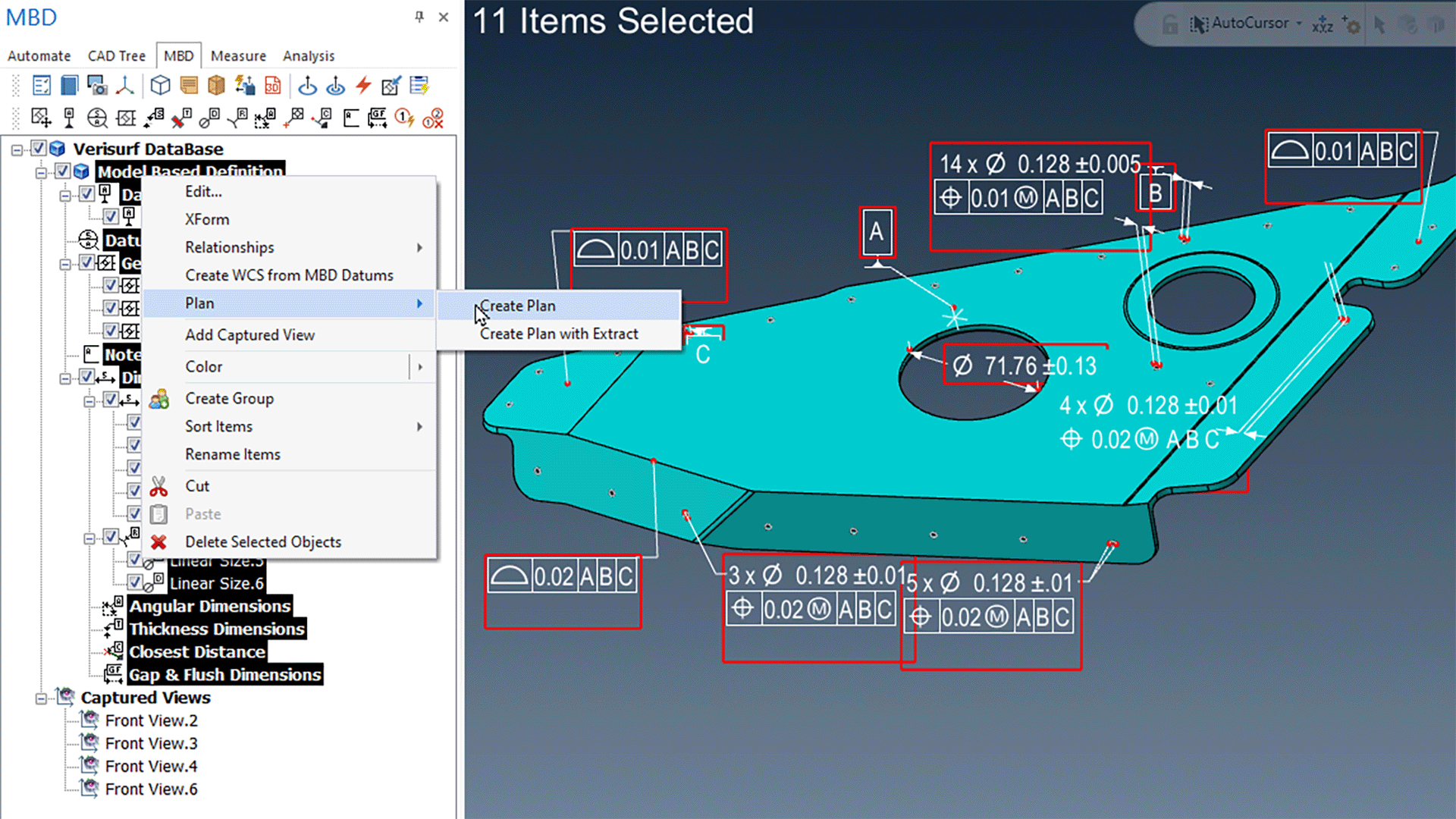Choose Rename Items in context menu

click(289, 454)
